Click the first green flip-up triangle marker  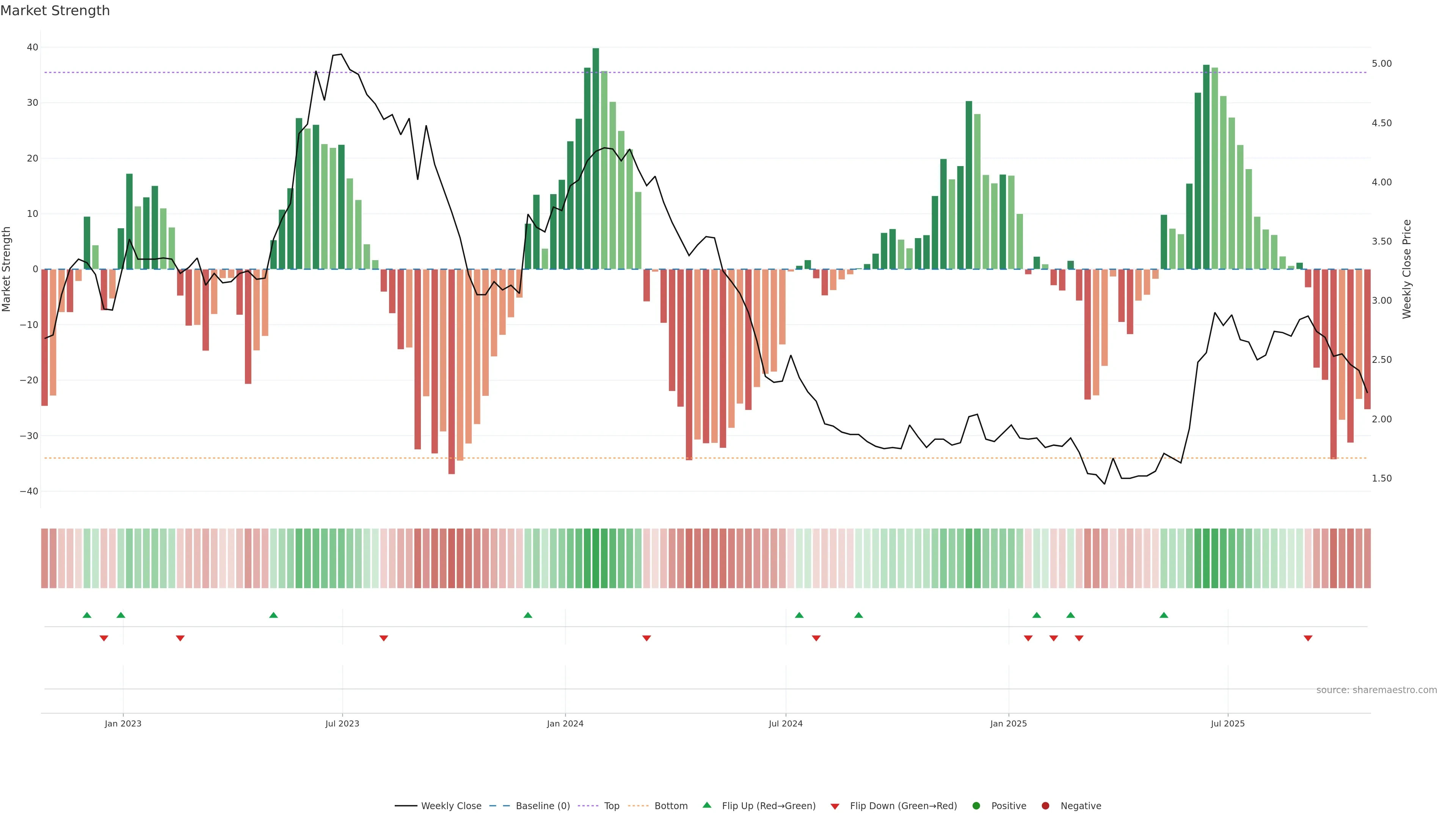pyautogui.click(x=86, y=615)
